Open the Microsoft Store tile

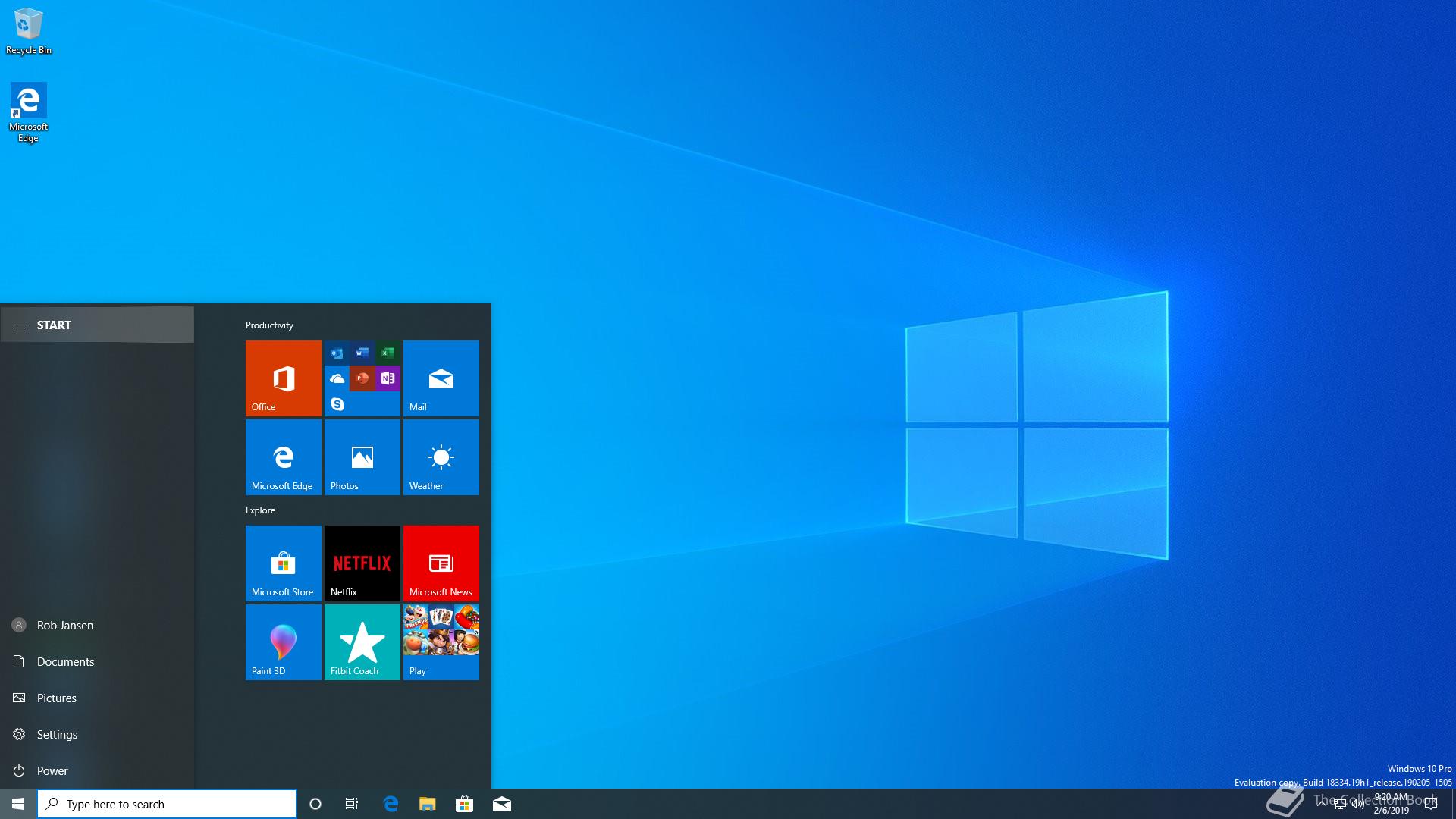pyautogui.click(x=284, y=563)
